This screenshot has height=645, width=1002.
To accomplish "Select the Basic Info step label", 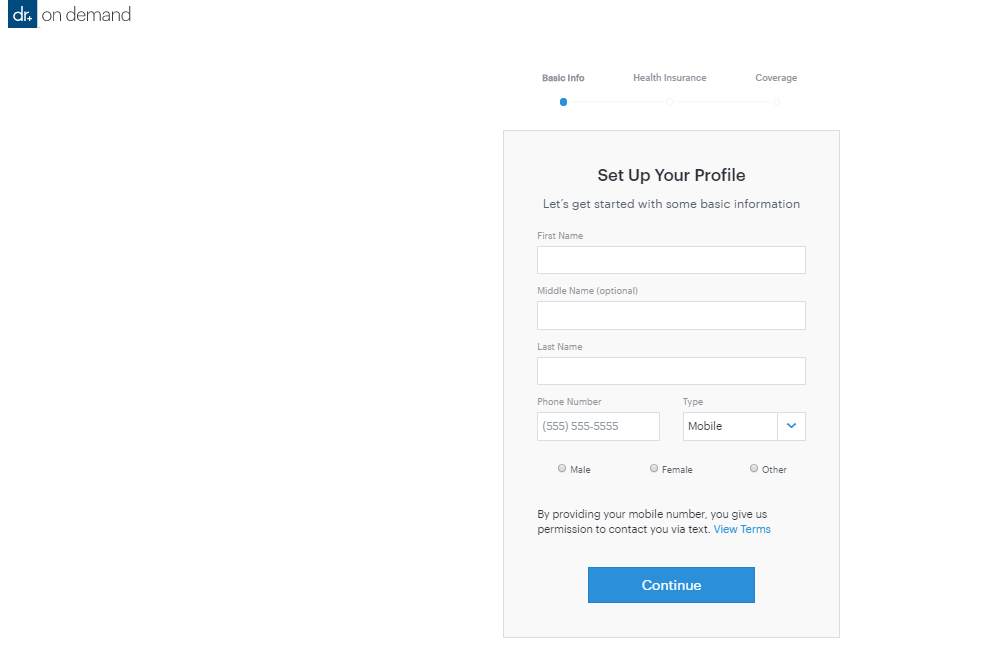I will point(563,78).
